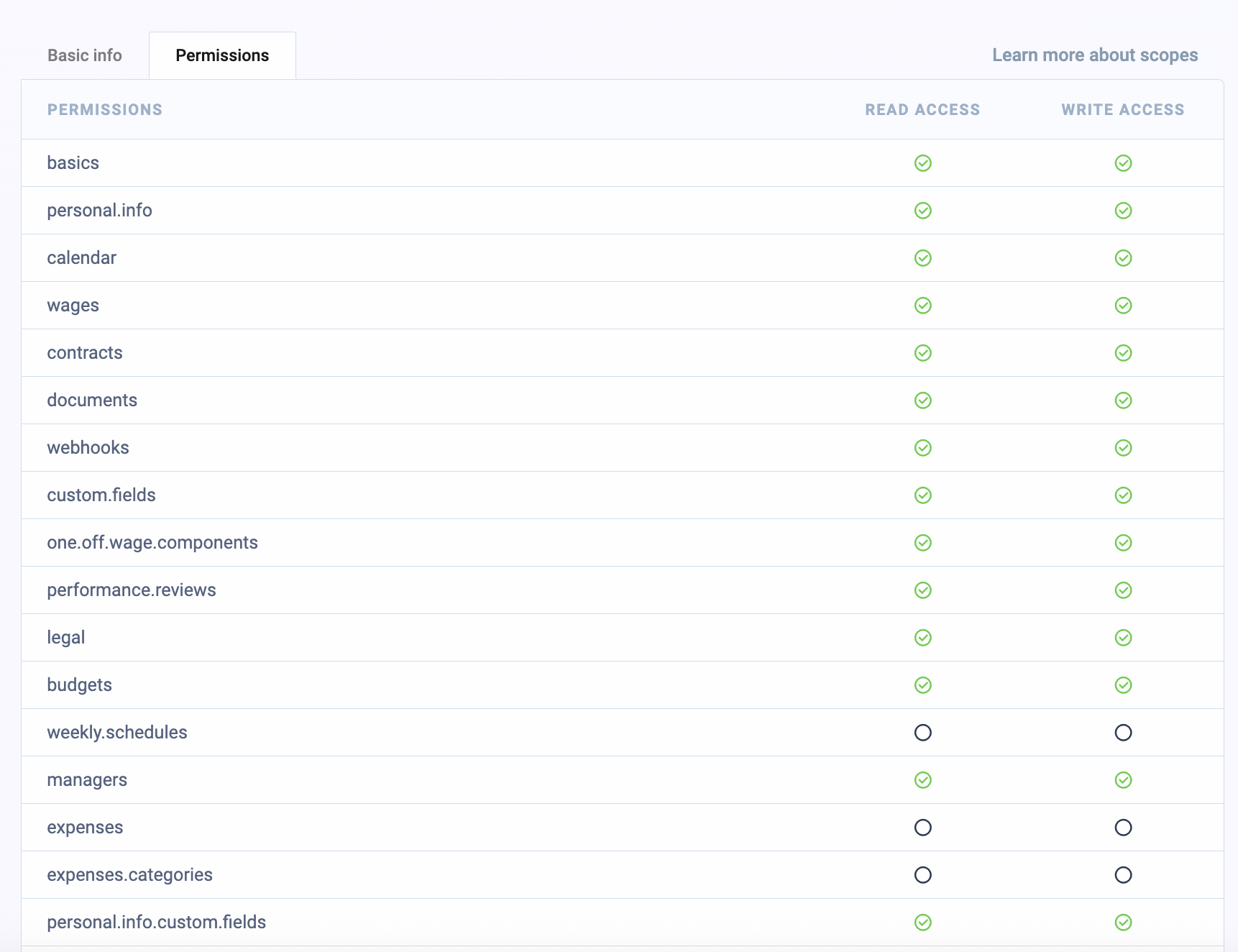
Task: Enable write access for weekly.schedules
Action: 1123,732
